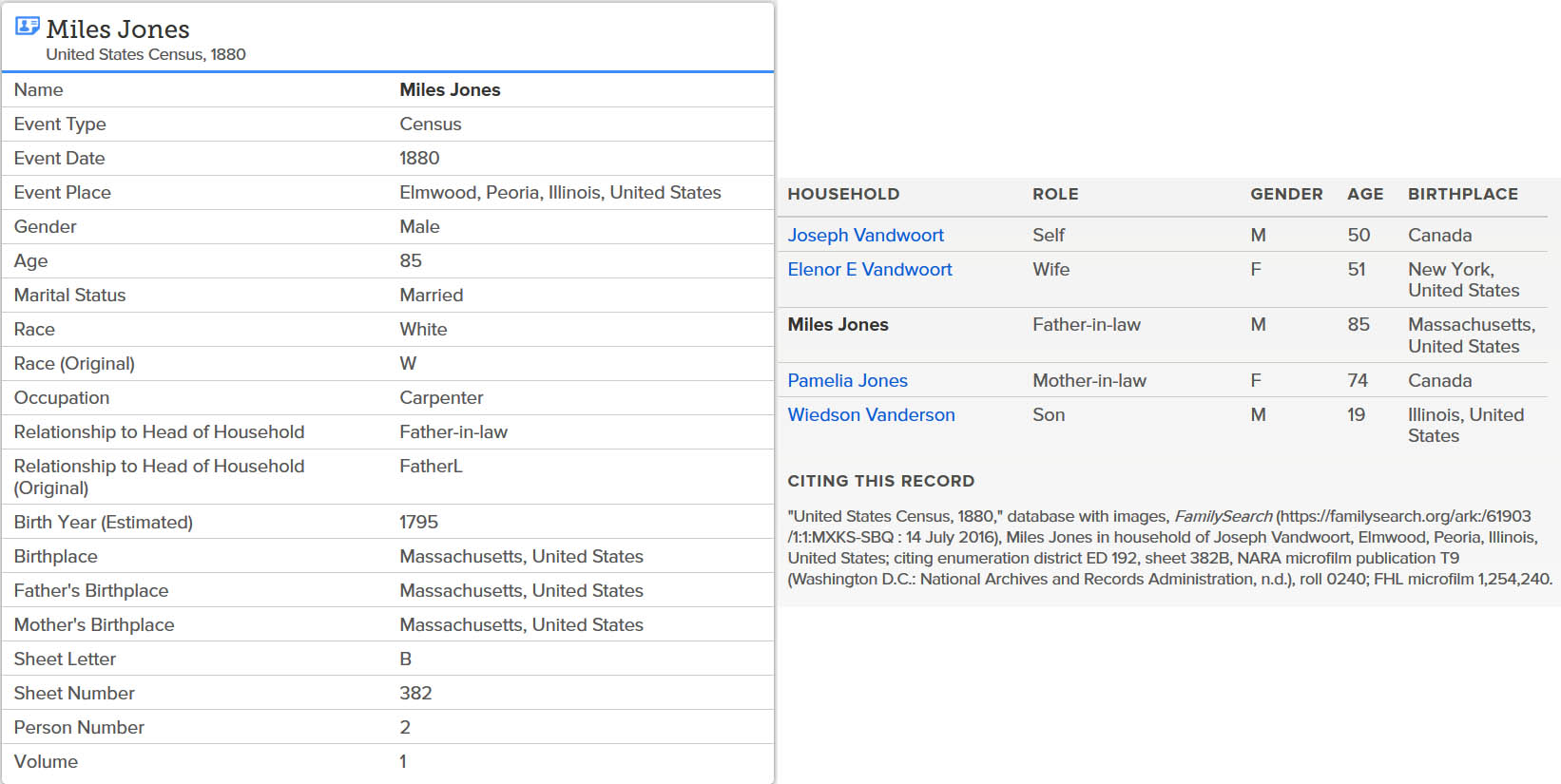Click the BIRTHPLACE column header
Image resolution: width=1561 pixels, height=784 pixels.
(x=1463, y=194)
